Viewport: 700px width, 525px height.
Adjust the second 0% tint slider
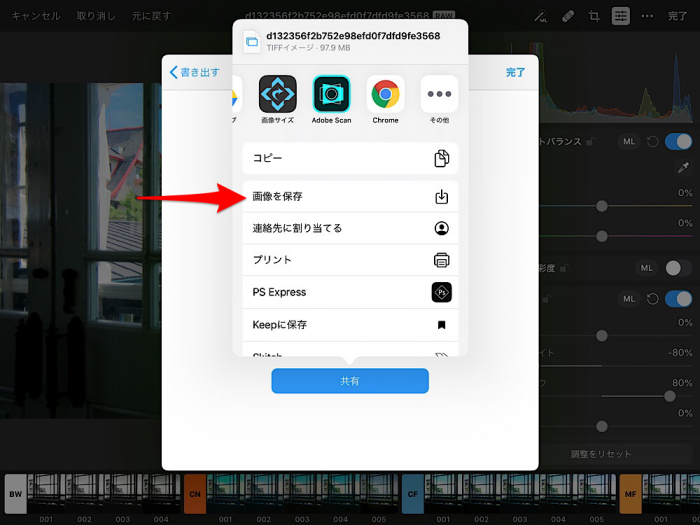[x=602, y=236]
